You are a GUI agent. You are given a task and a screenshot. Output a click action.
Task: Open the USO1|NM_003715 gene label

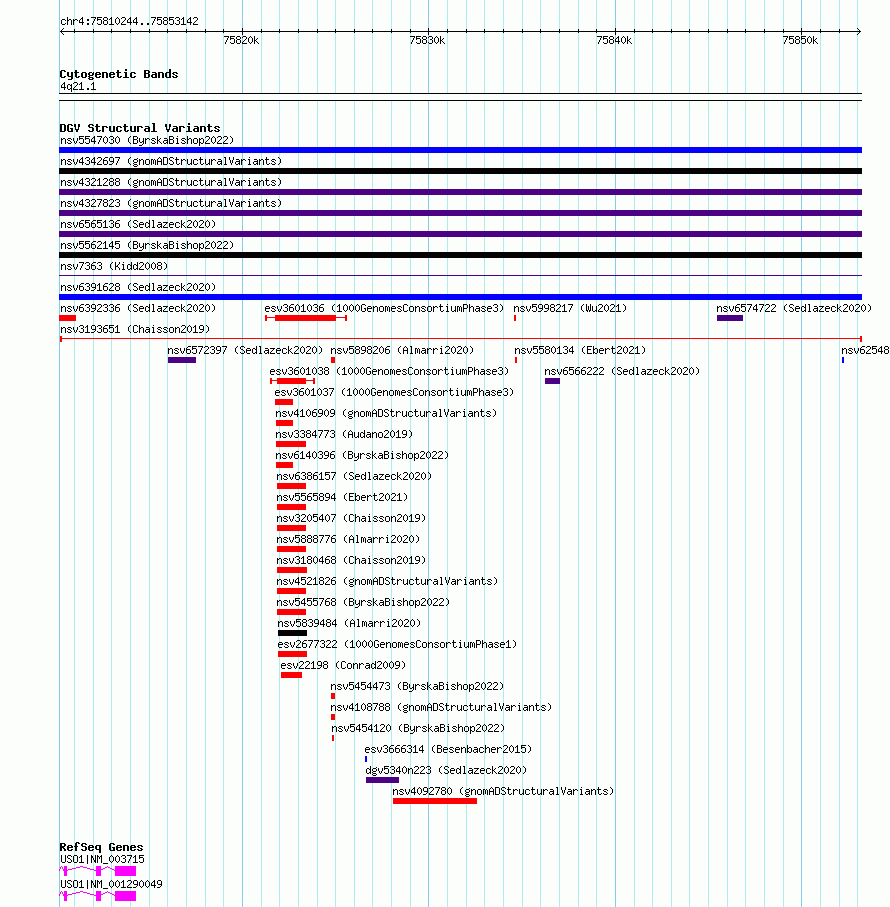coord(102,860)
